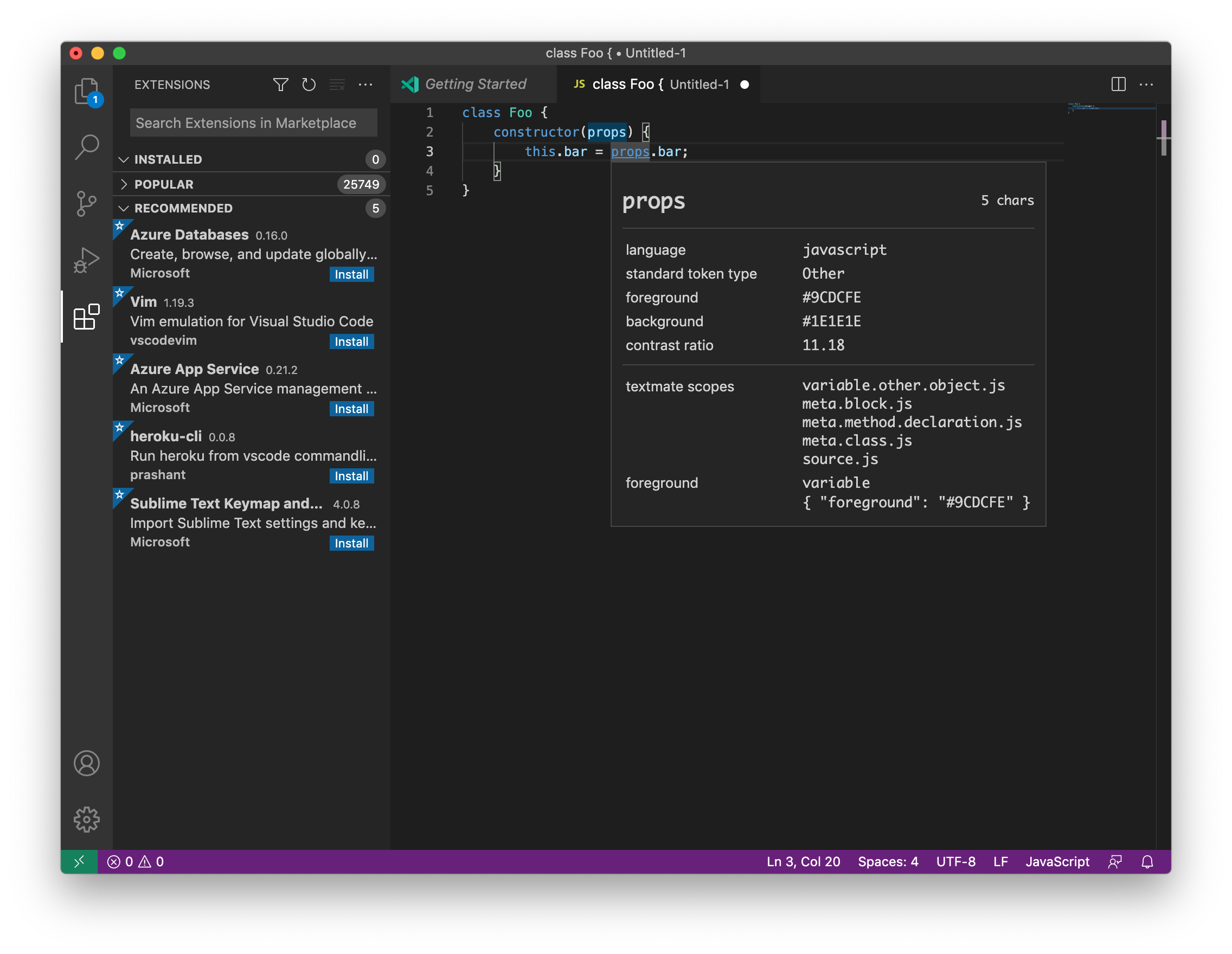The height and width of the screenshot is (954, 1232).
Task: Collapse the RECOMMENDED extensions section
Action: [183, 208]
